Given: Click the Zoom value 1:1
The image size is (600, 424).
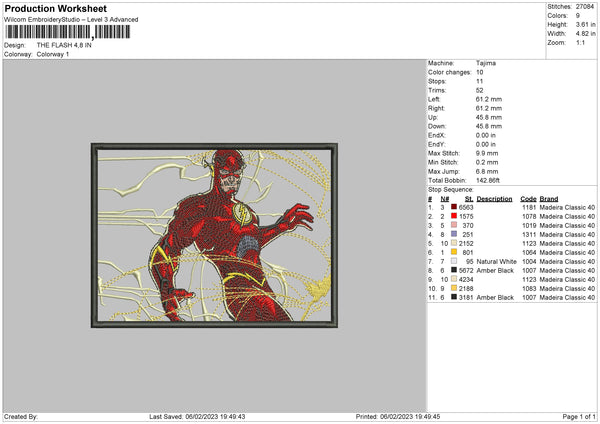Looking at the screenshot, I should click(x=580, y=42).
